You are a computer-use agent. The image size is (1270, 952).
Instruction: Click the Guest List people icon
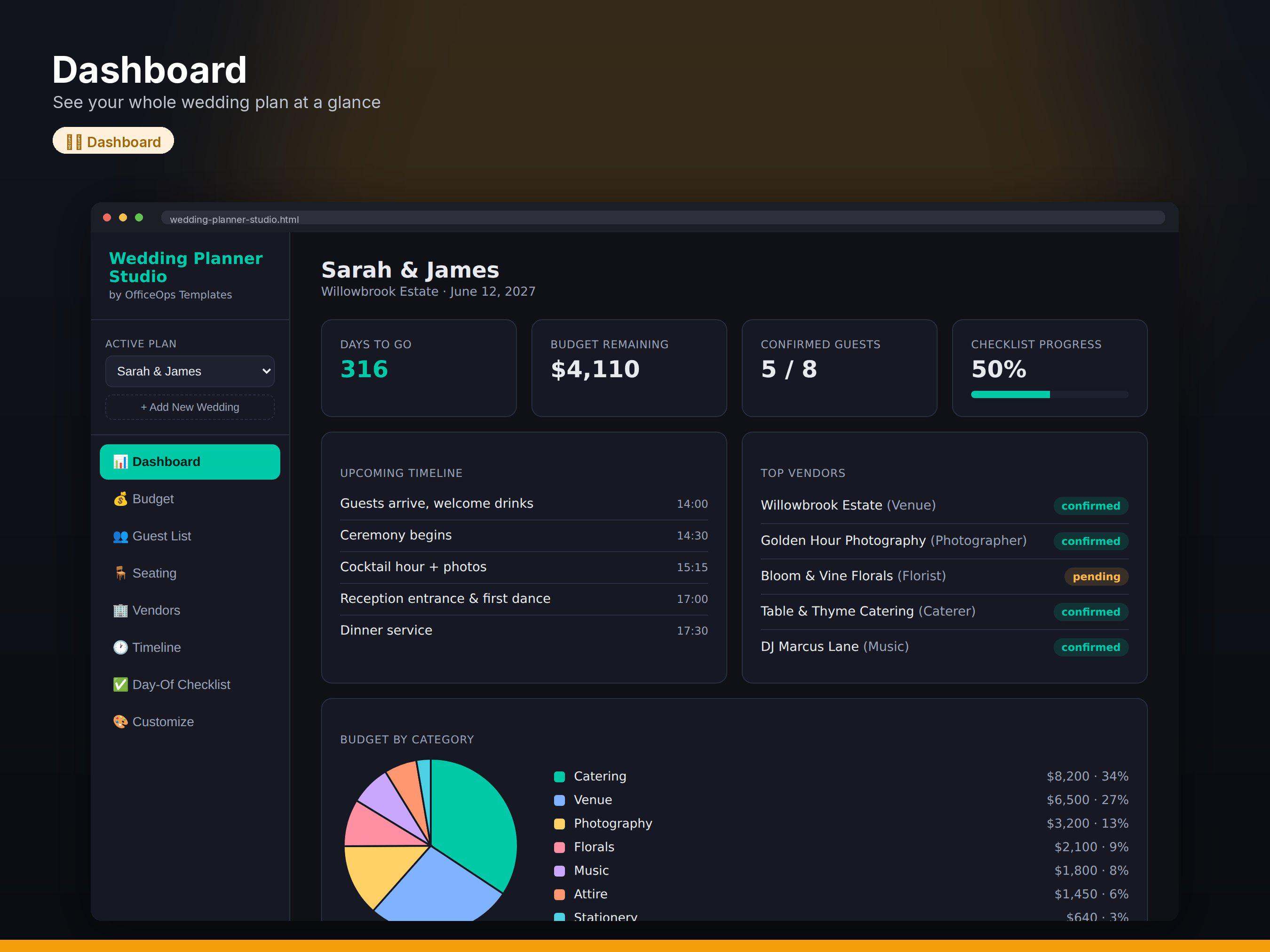point(120,536)
